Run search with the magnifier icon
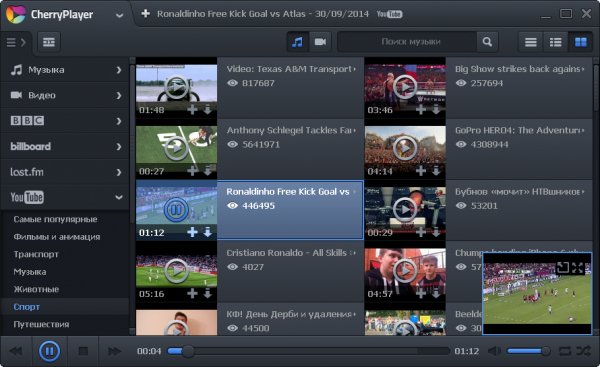This screenshot has height=367, width=600. pos(487,42)
